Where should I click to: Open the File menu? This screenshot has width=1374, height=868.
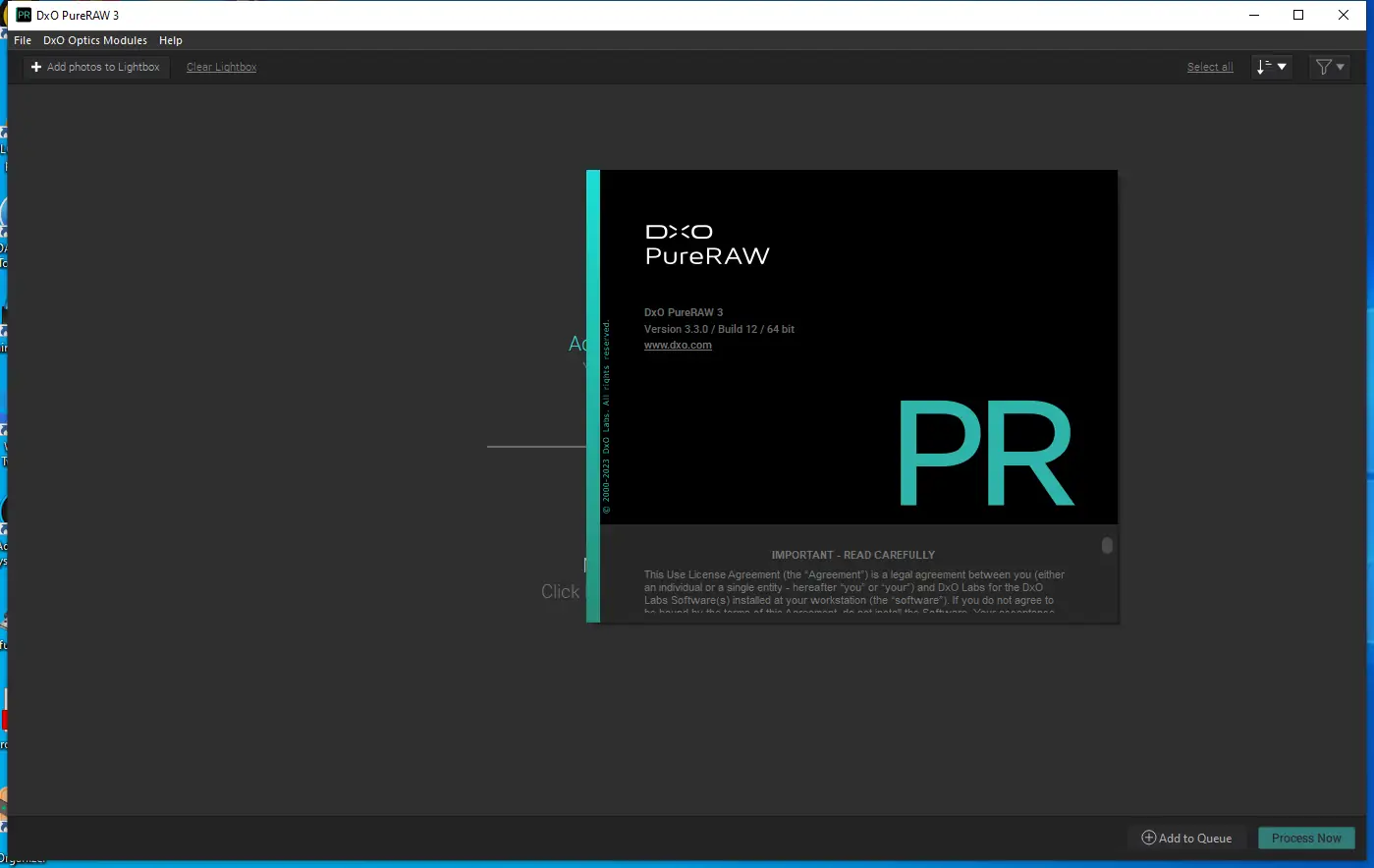23,40
